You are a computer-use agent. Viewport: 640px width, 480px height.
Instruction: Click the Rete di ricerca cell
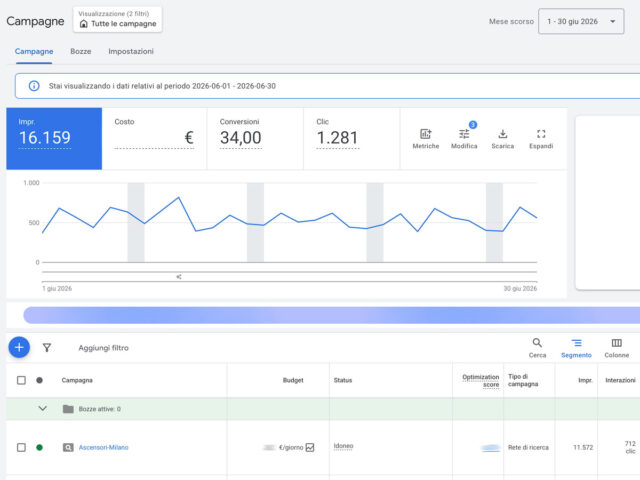tap(528, 447)
